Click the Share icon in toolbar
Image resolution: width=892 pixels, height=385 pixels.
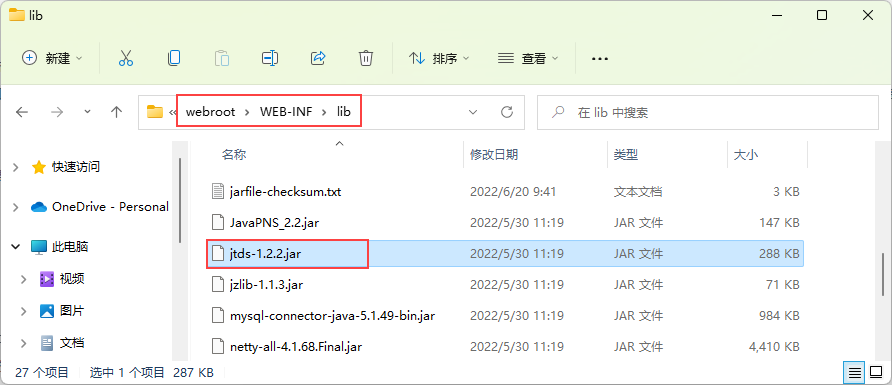317,58
